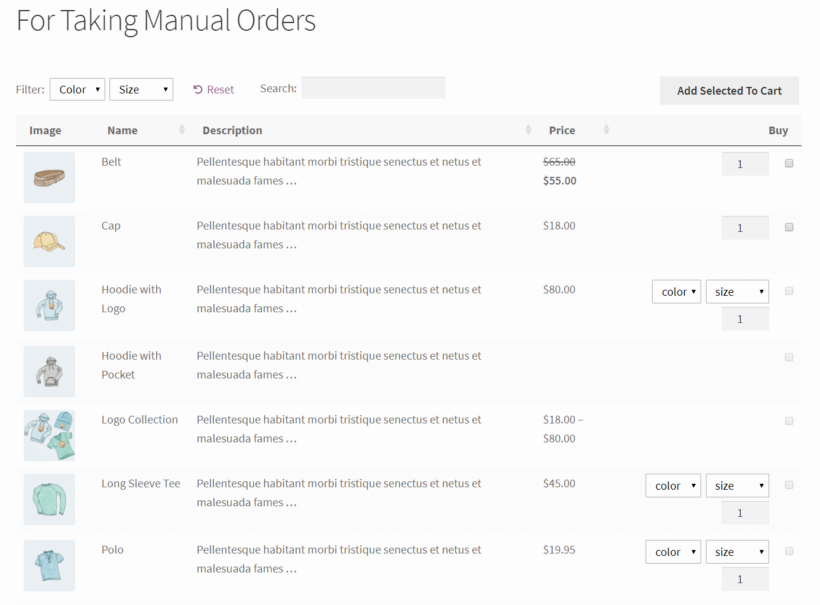Open the Logo Collection thumbnail
Screen dimensions: 820x605
[49, 435]
